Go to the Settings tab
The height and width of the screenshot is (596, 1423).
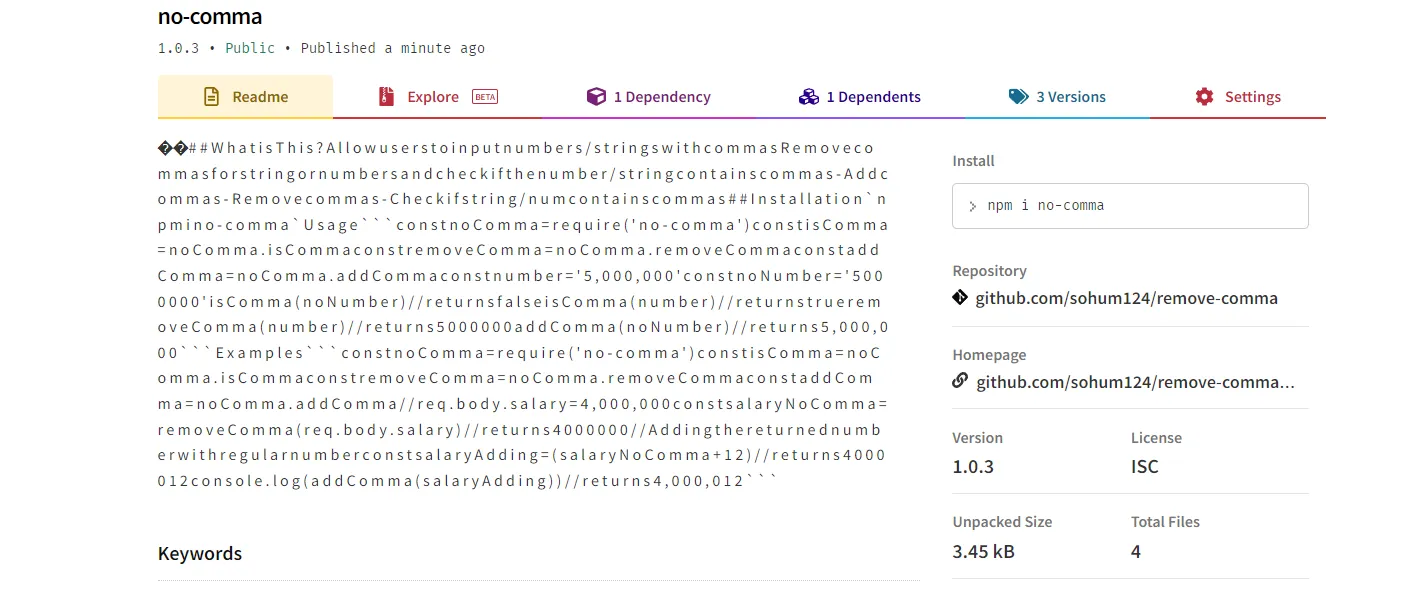click(x=1238, y=97)
